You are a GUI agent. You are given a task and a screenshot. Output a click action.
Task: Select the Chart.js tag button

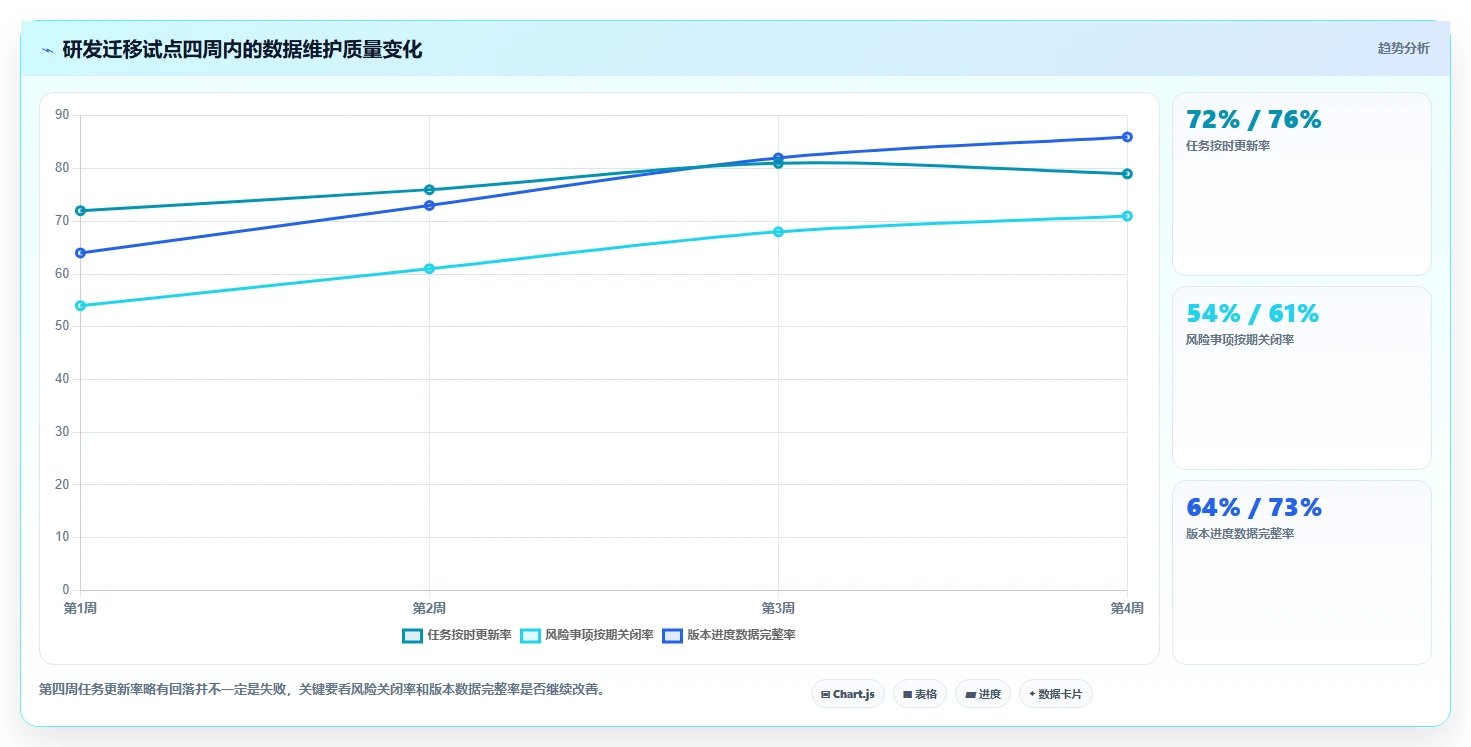[848, 694]
